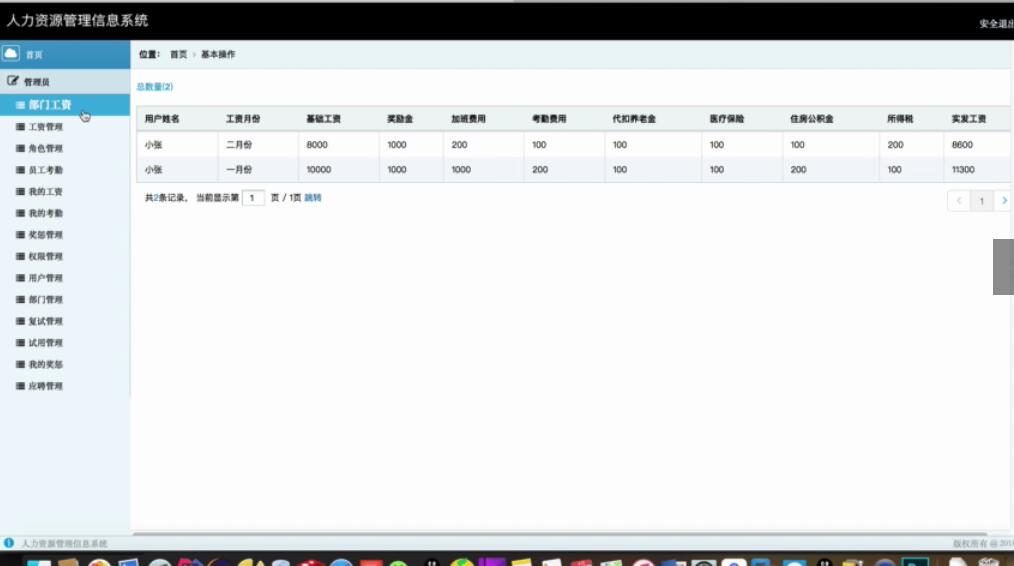Click the 代扣养老金 column header
The width and height of the screenshot is (1014, 566).
coord(634,119)
